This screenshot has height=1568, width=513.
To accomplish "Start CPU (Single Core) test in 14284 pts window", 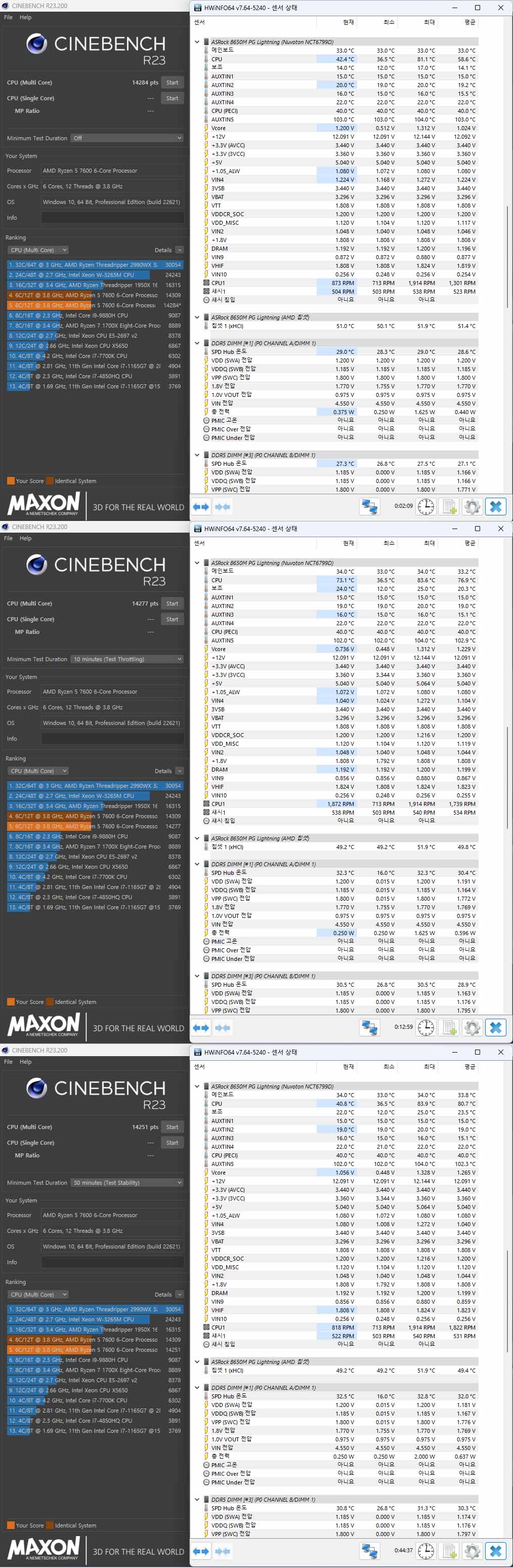I will click(x=172, y=99).
